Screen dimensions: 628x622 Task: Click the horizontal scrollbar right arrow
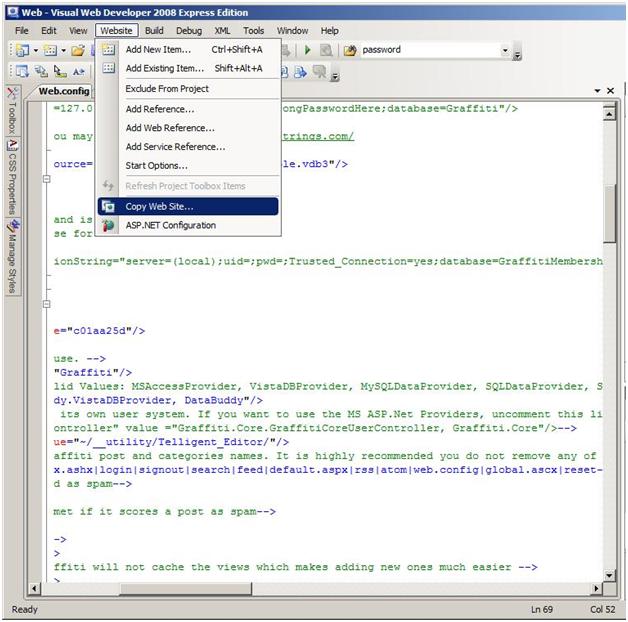click(x=596, y=588)
